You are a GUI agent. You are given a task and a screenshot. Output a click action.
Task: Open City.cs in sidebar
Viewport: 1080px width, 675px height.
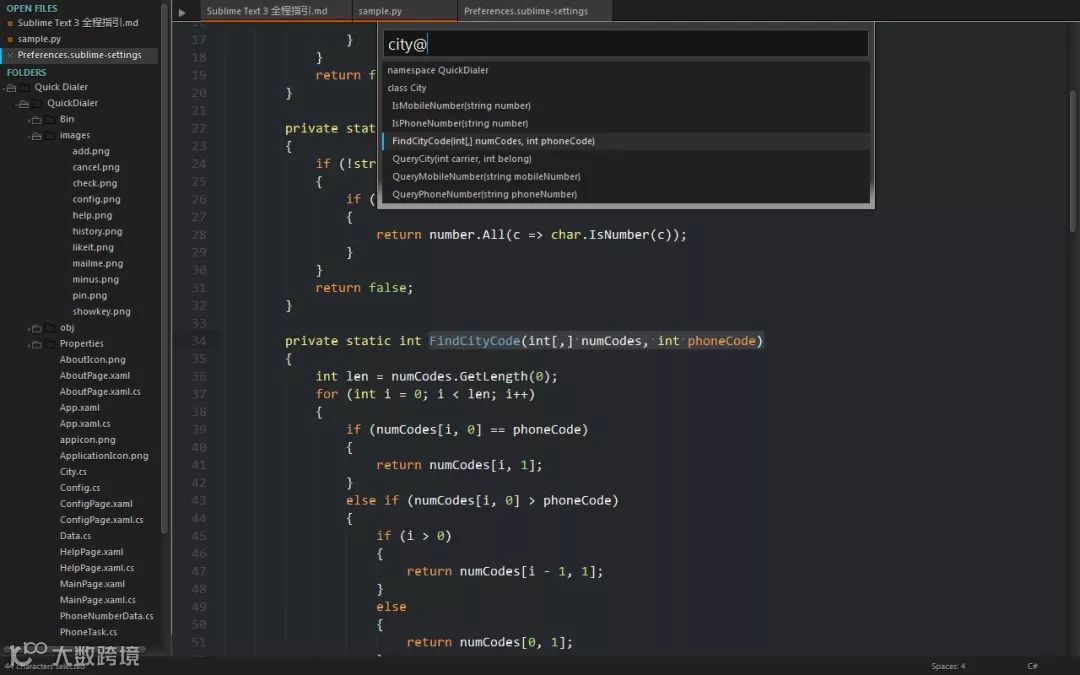pos(73,472)
